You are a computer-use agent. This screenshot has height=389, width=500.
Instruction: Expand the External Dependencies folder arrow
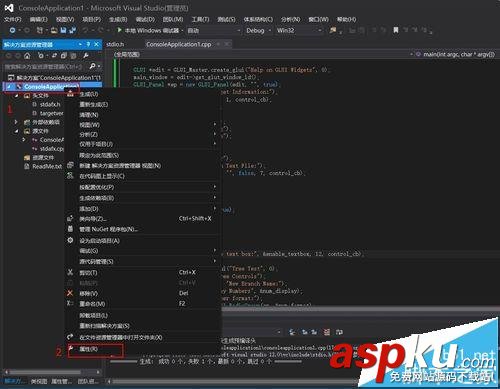coord(16,122)
